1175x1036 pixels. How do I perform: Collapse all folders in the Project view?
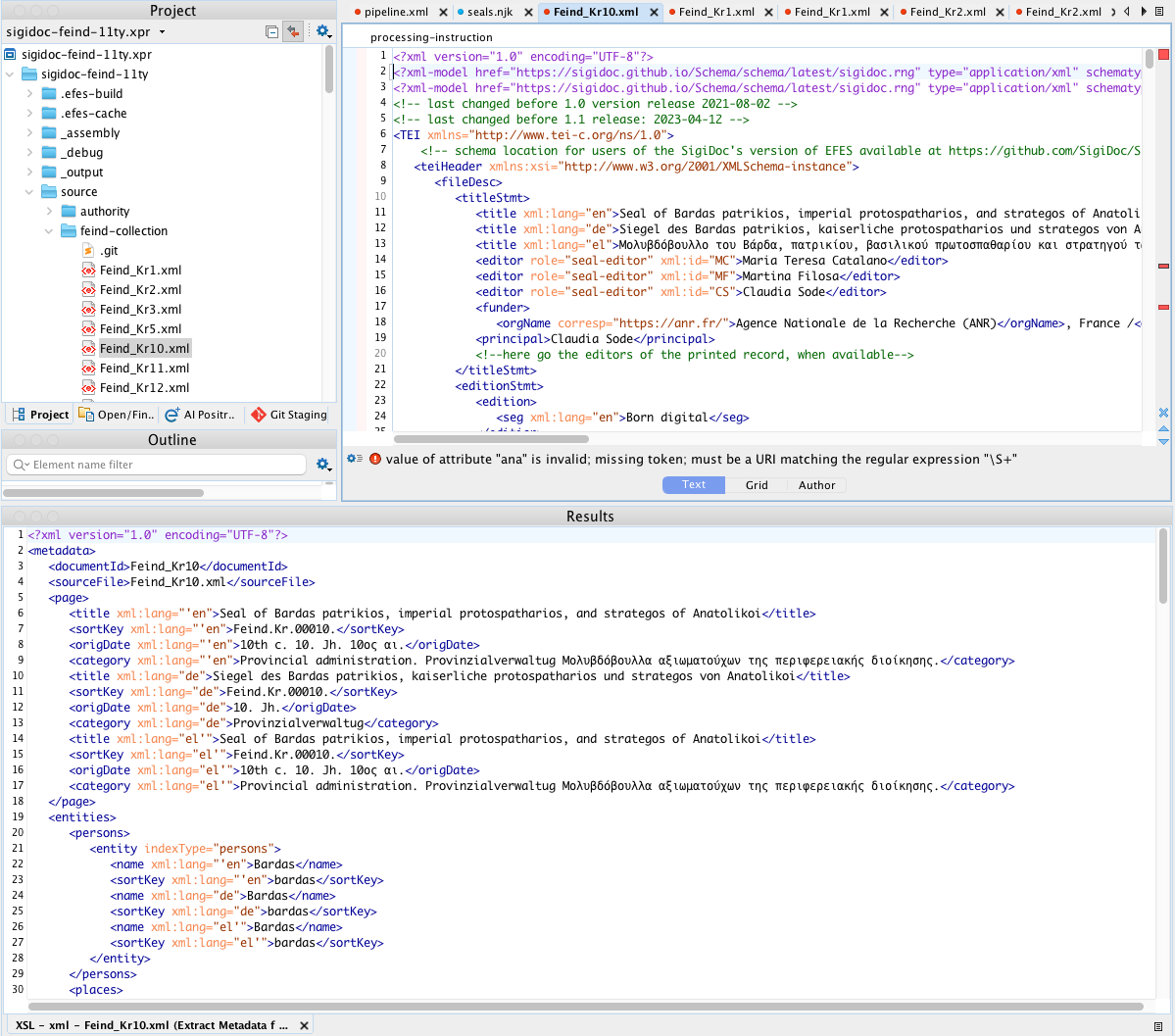271,30
